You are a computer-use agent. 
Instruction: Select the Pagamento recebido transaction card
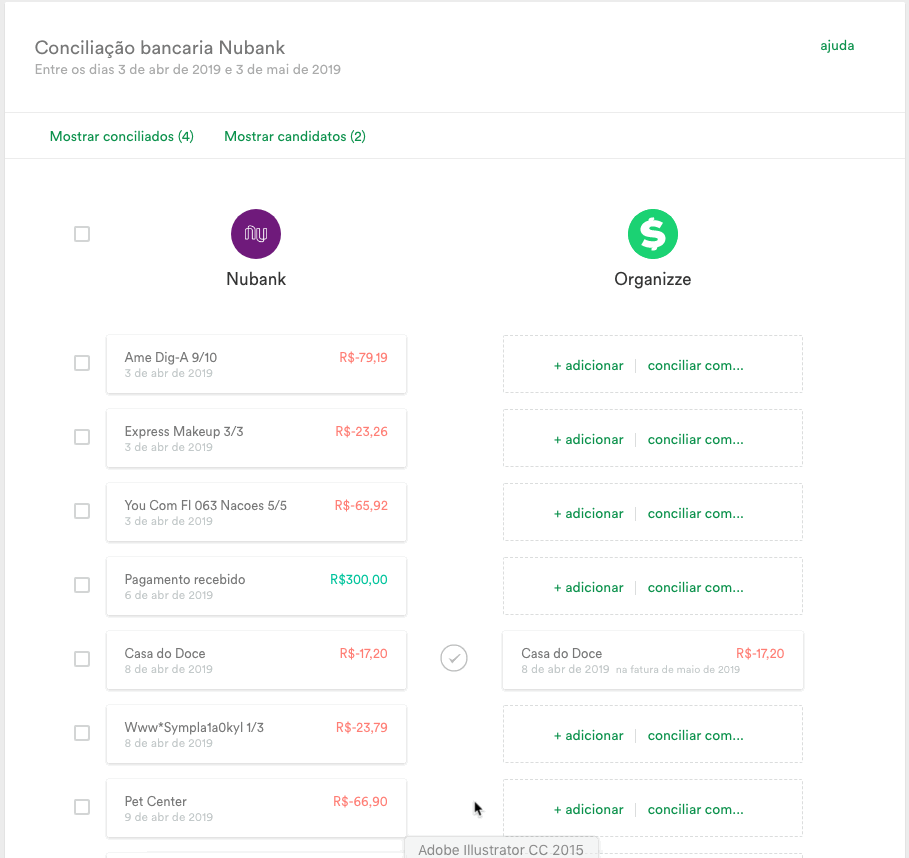pos(256,586)
